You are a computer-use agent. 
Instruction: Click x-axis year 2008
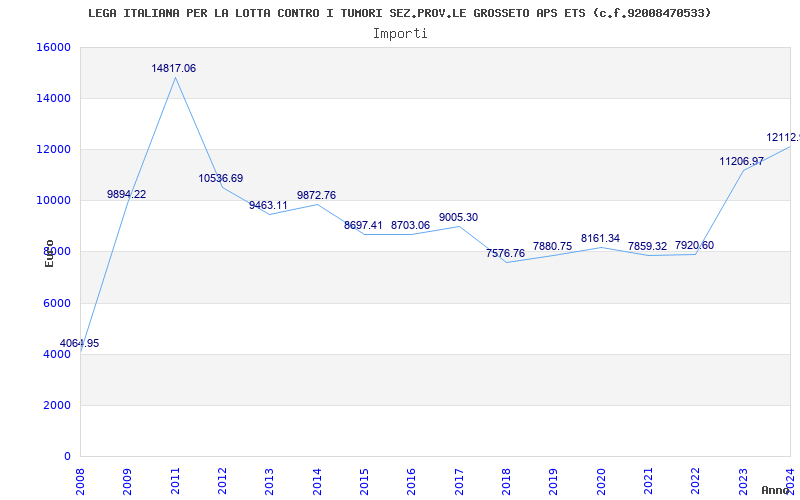click(80, 482)
